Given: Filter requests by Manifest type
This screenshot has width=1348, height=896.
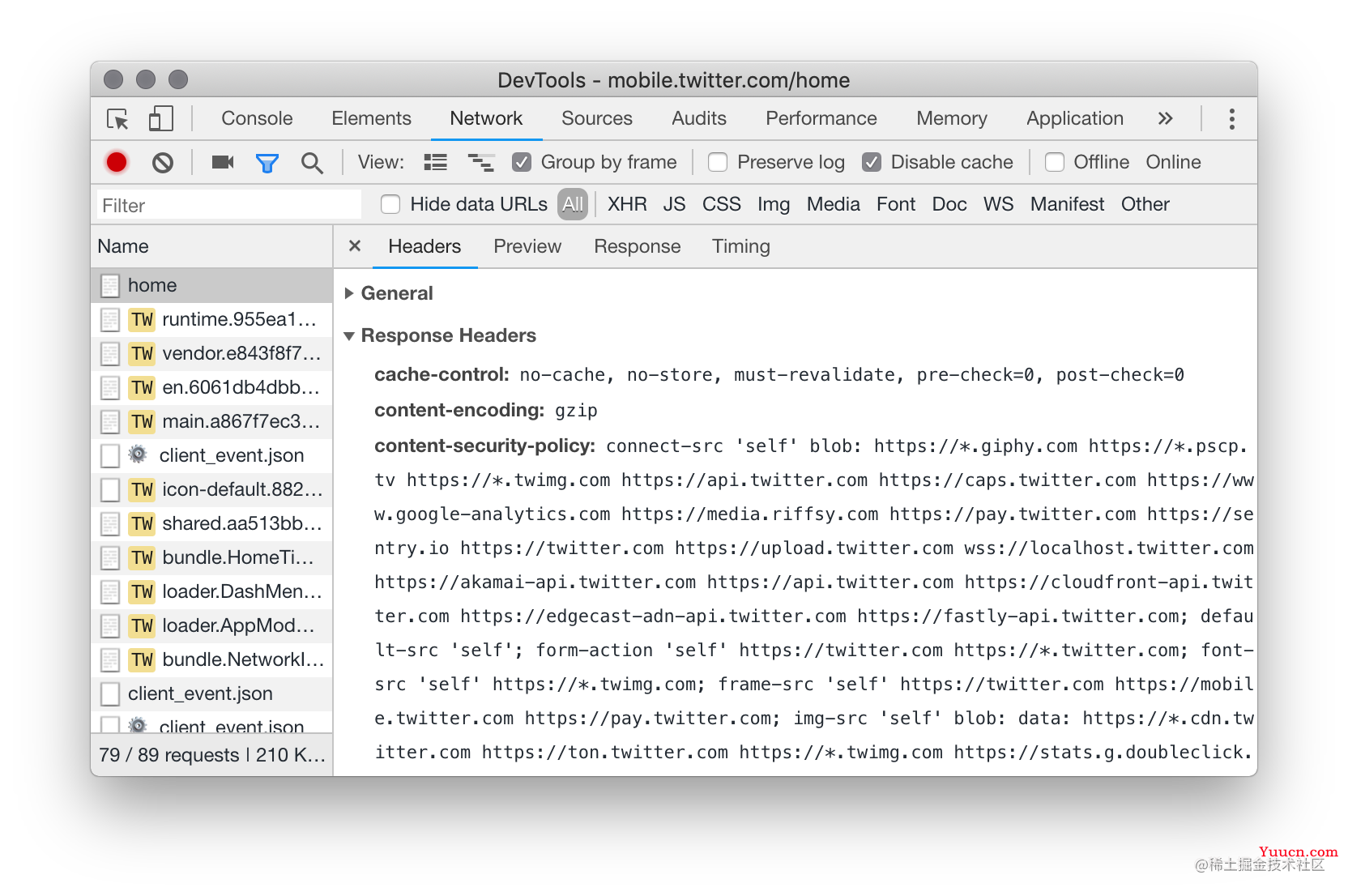Looking at the screenshot, I should 1067,204.
